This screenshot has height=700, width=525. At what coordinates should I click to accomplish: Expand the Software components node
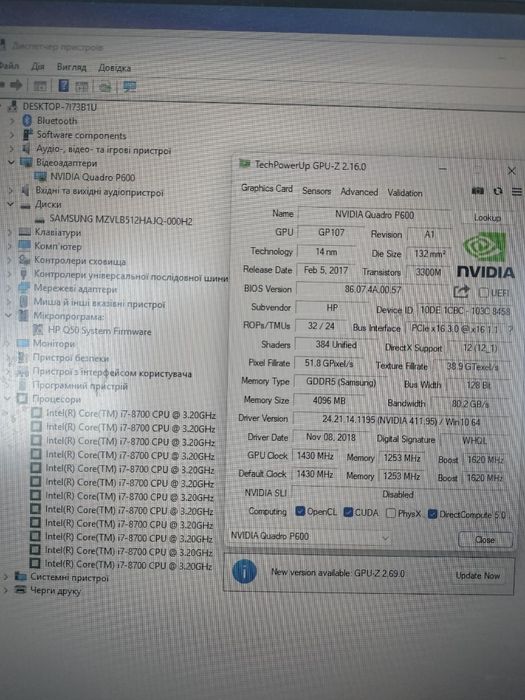click(12, 134)
